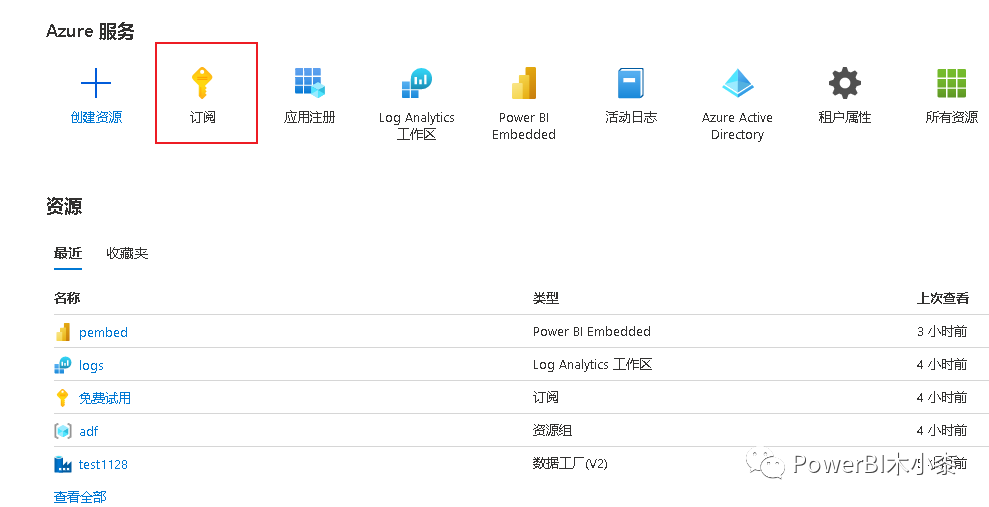
Task: Open the adf resource group link
Action: pos(88,431)
